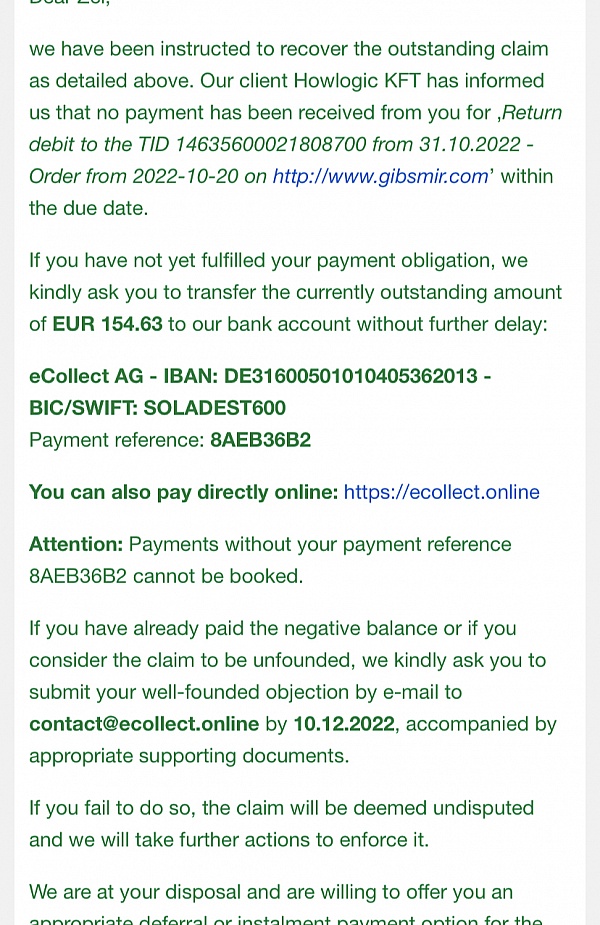Click the TID number 14635600021808700
Image resolution: width=600 pixels, height=925 pixels.
pyautogui.click(x=271, y=145)
